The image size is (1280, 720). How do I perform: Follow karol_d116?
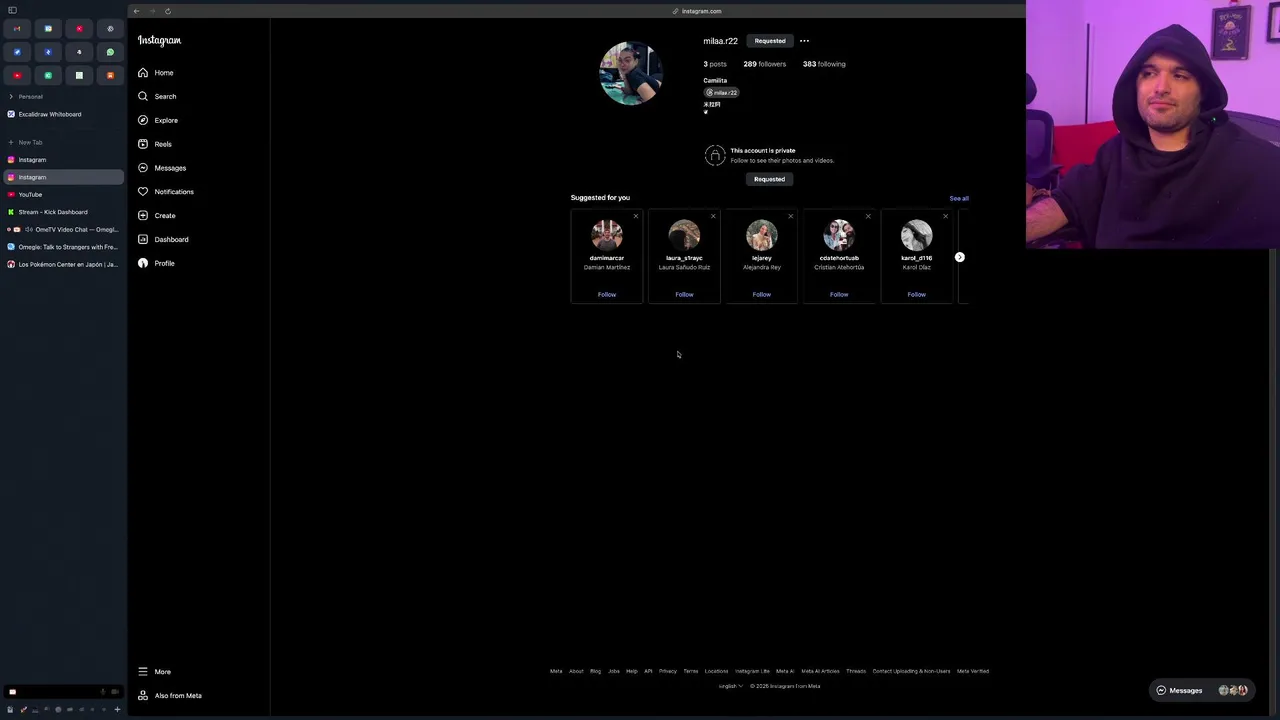917,295
